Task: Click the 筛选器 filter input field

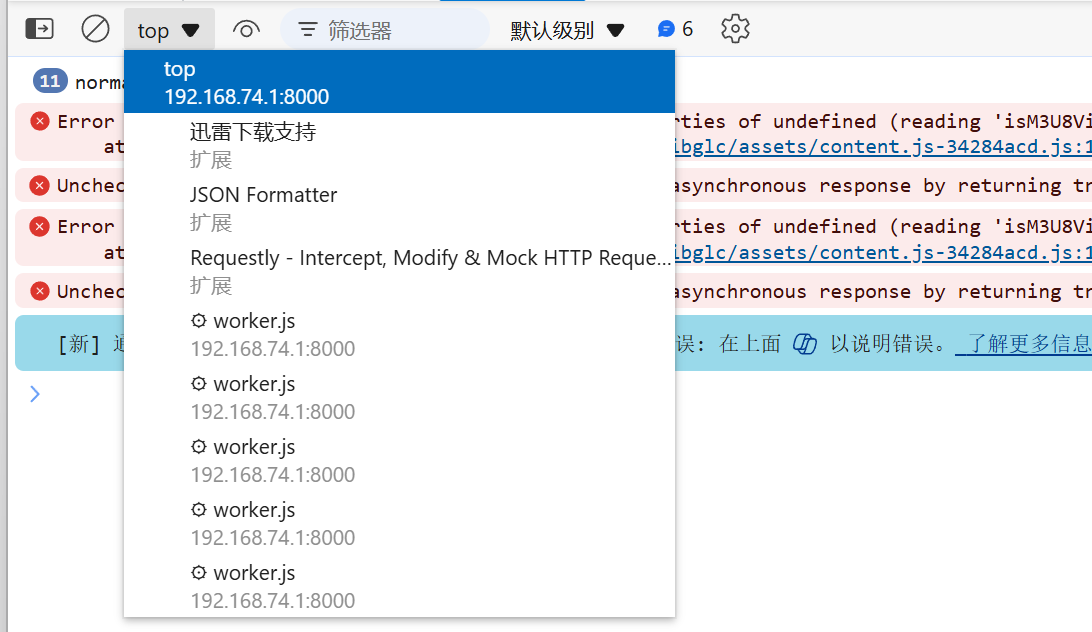Action: [x=400, y=30]
